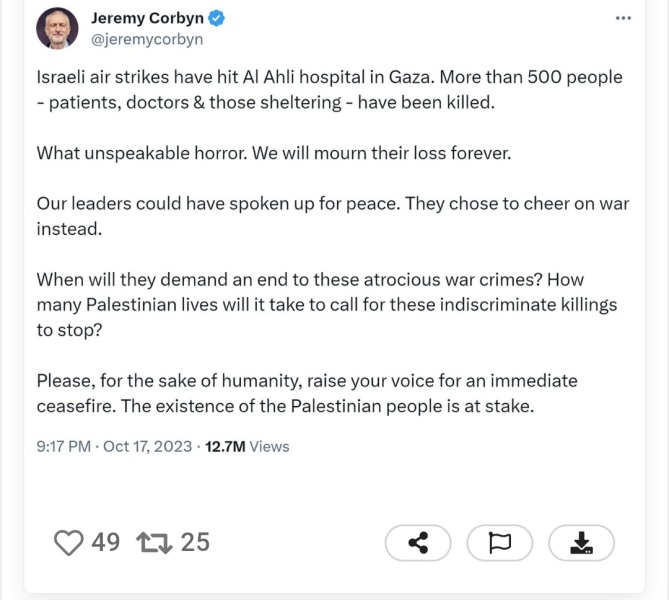
Task: Click the paragraph about Al Ahli hospital
Action: [x=329, y=89]
